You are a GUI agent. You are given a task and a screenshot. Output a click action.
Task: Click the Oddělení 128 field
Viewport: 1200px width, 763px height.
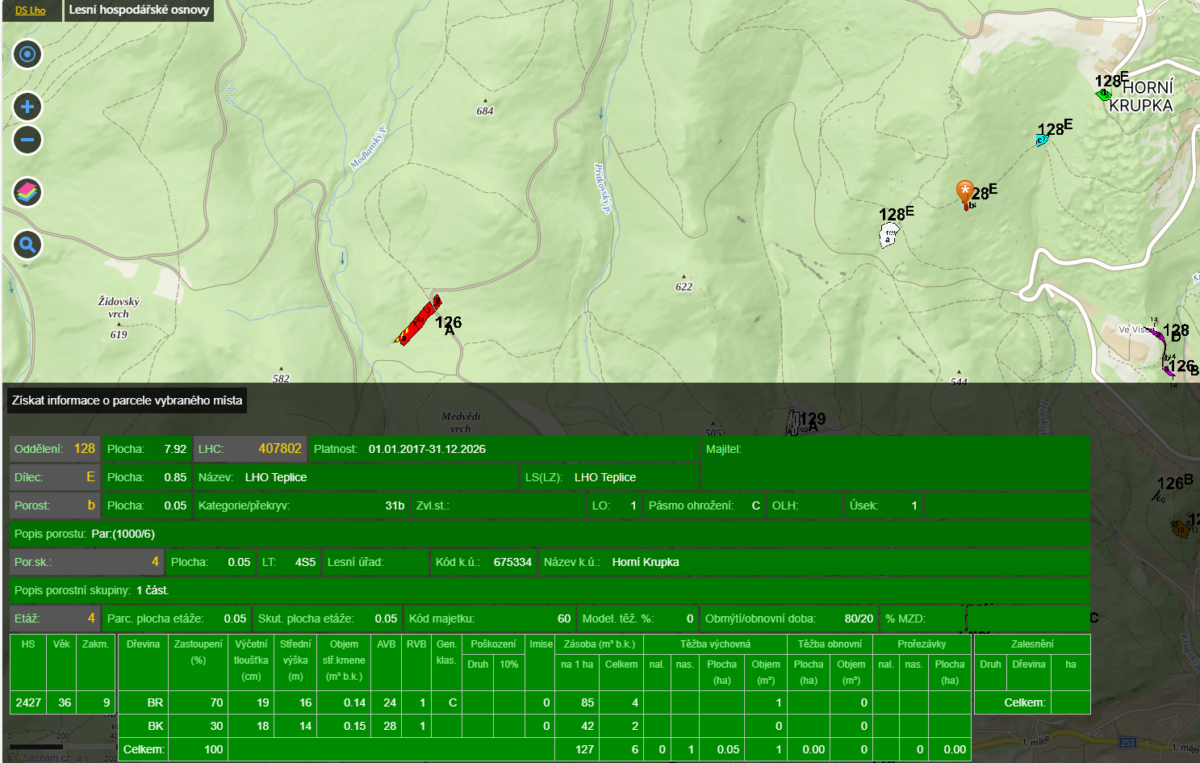point(55,449)
